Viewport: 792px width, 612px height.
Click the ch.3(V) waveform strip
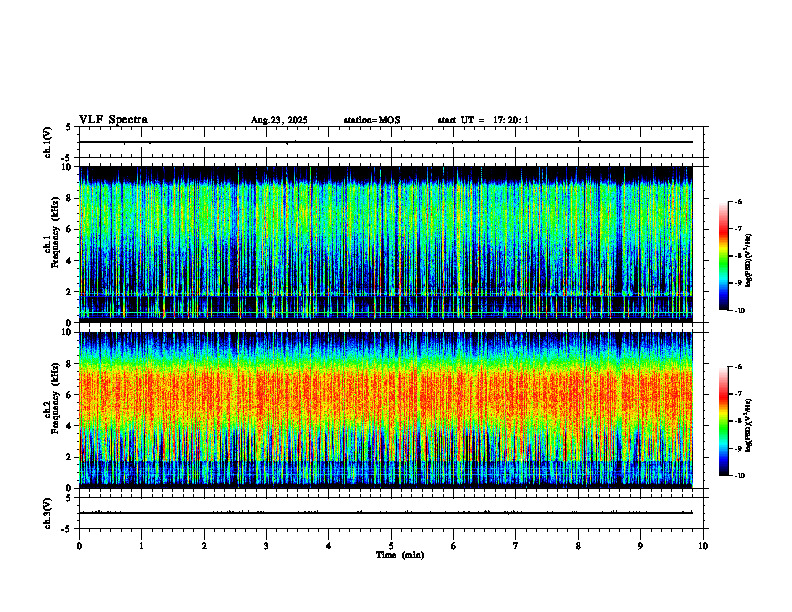[391, 513]
